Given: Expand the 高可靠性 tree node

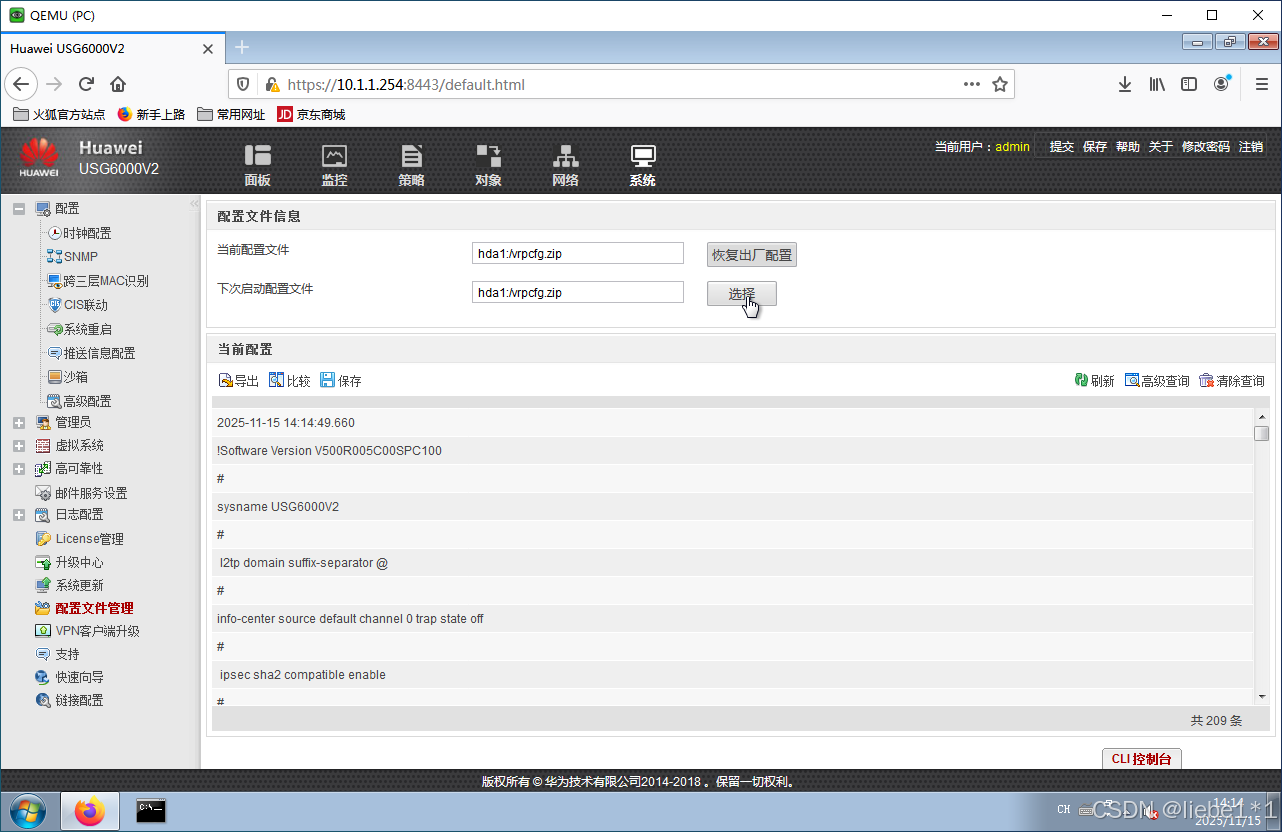Looking at the screenshot, I should coord(19,469).
